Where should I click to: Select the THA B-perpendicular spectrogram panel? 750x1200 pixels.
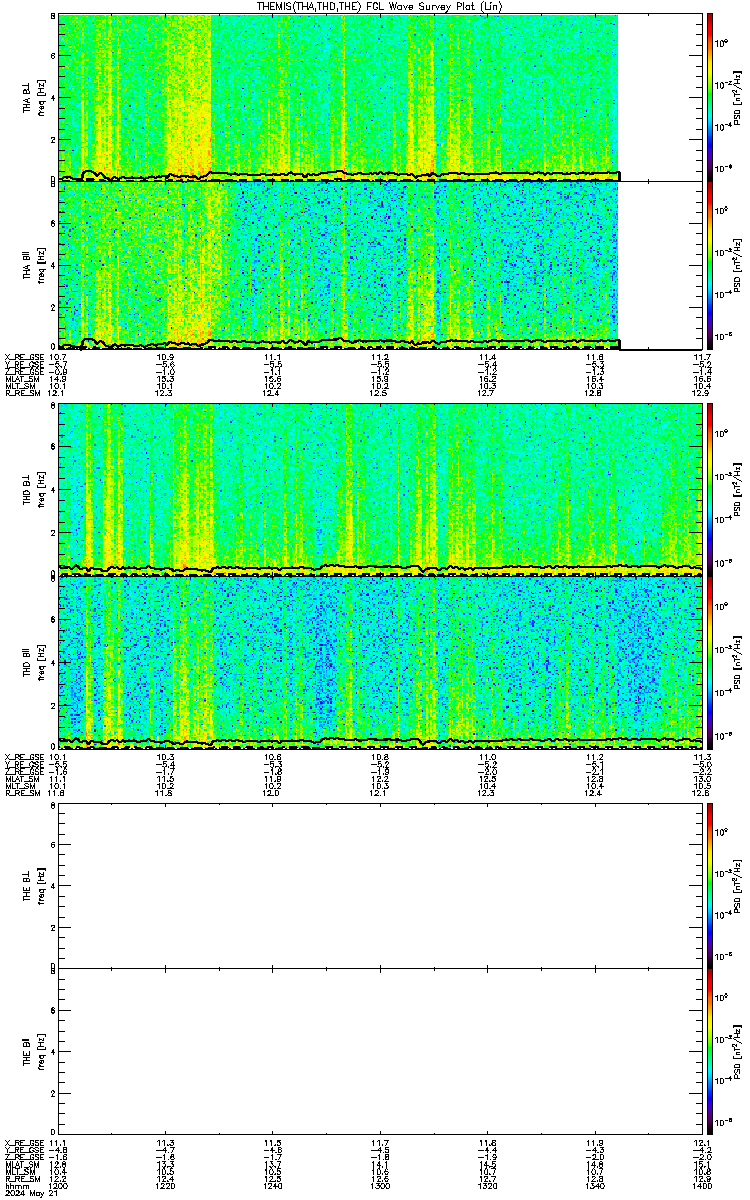pyautogui.click(x=380, y=97)
